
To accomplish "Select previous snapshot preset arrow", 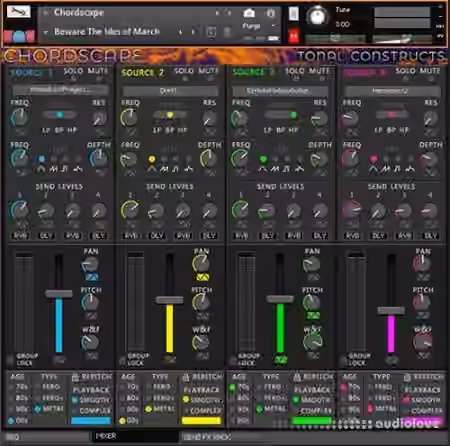I will 180,32.
